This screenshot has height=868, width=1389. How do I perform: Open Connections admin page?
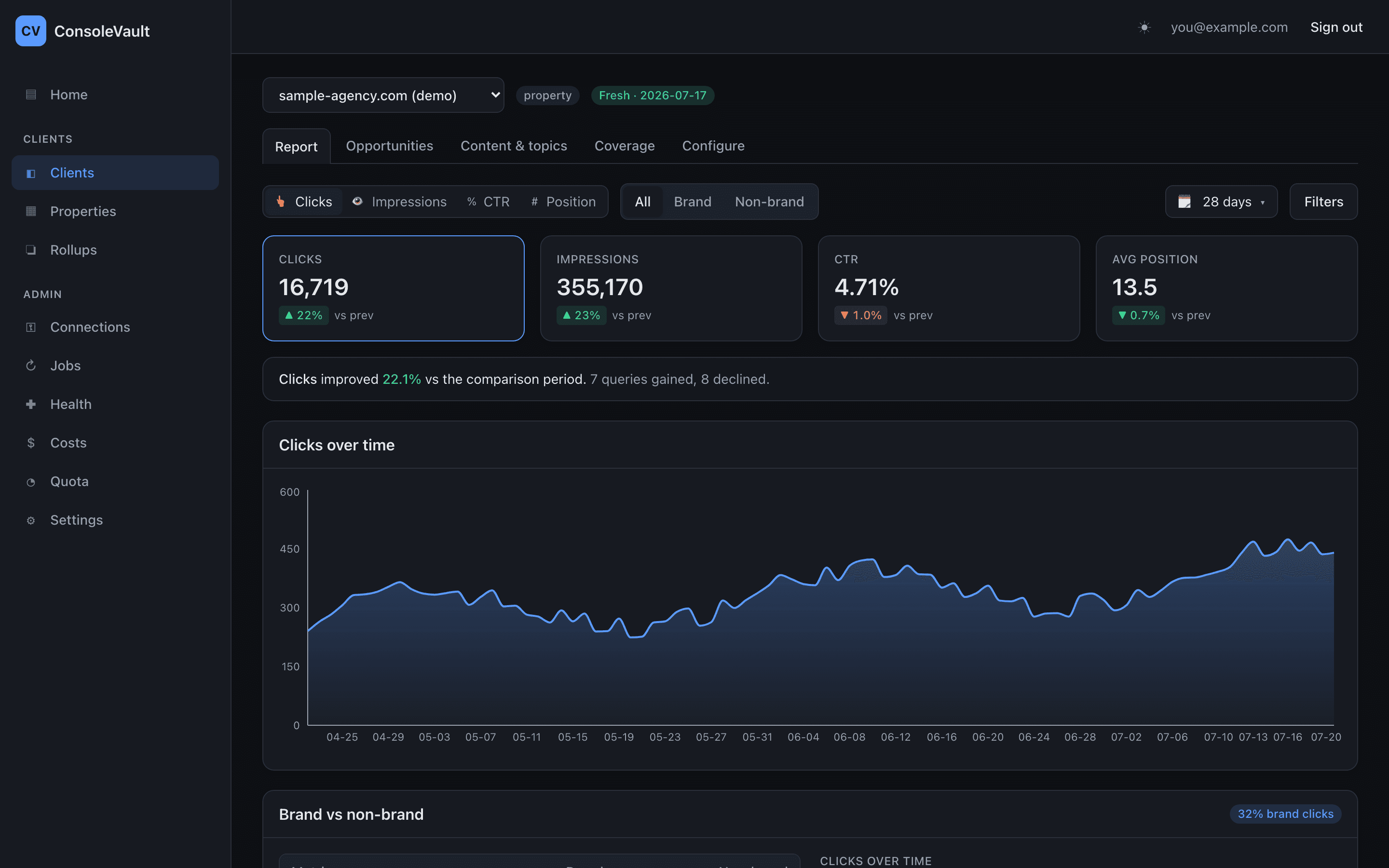point(115,327)
